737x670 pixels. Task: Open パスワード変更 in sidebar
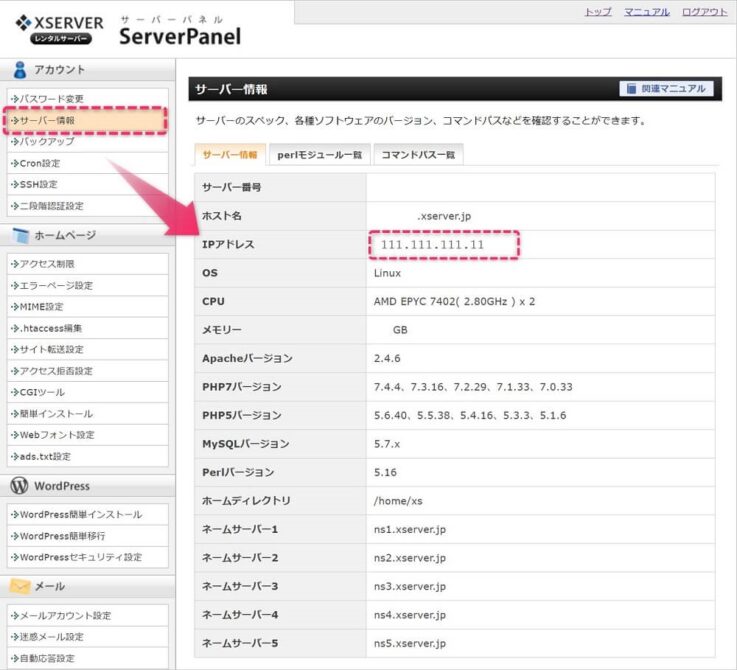coord(87,99)
